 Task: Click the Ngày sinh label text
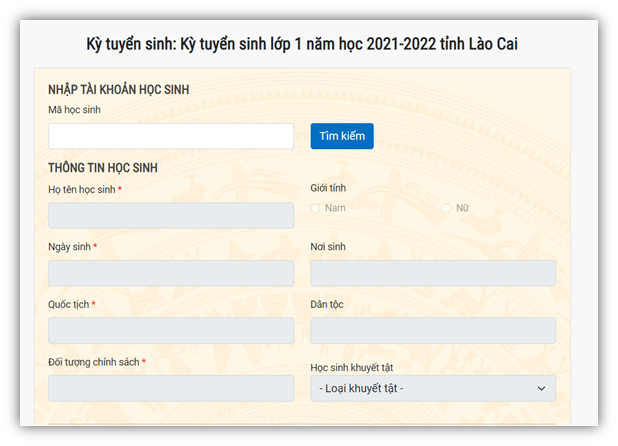[69, 247]
